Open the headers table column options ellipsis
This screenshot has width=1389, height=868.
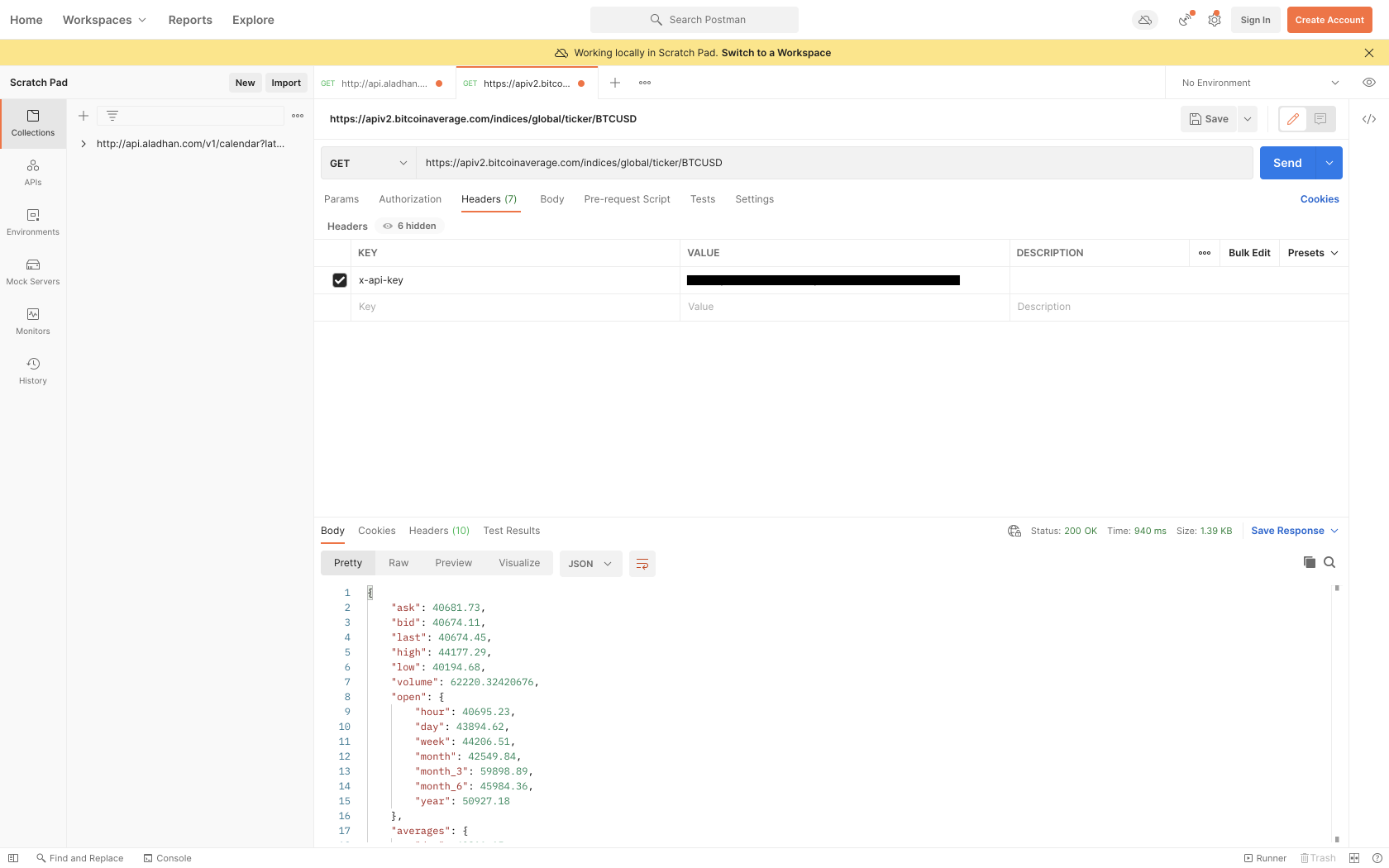click(x=1205, y=253)
